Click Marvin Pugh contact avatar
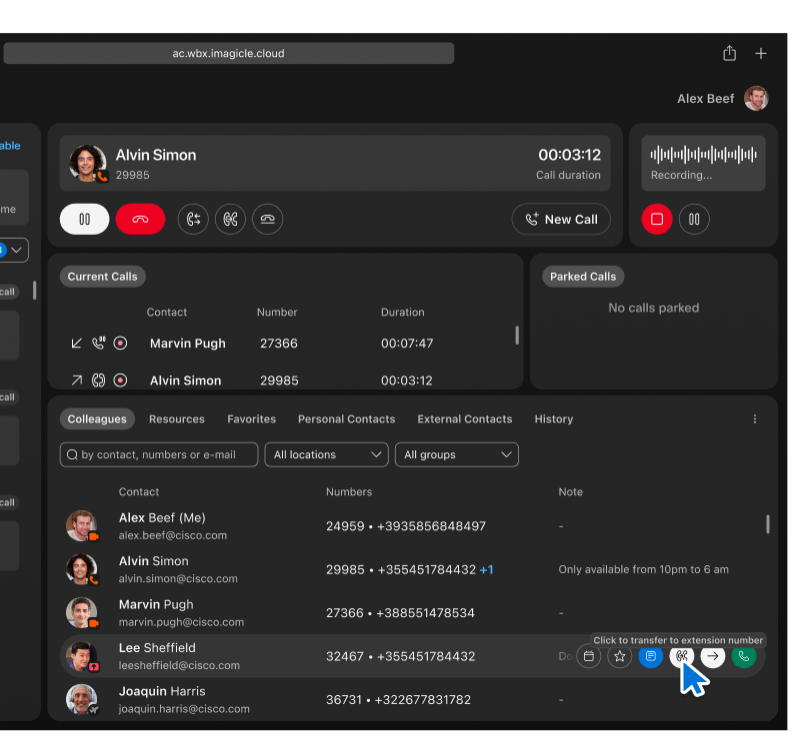 [81, 613]
